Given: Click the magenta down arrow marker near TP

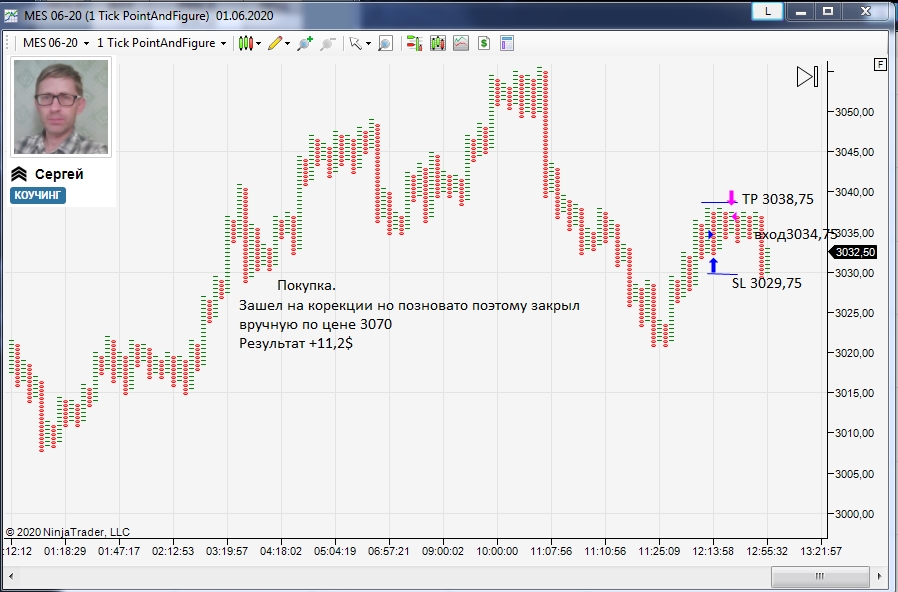Looking at the screenshot, I should pos(731,197).
